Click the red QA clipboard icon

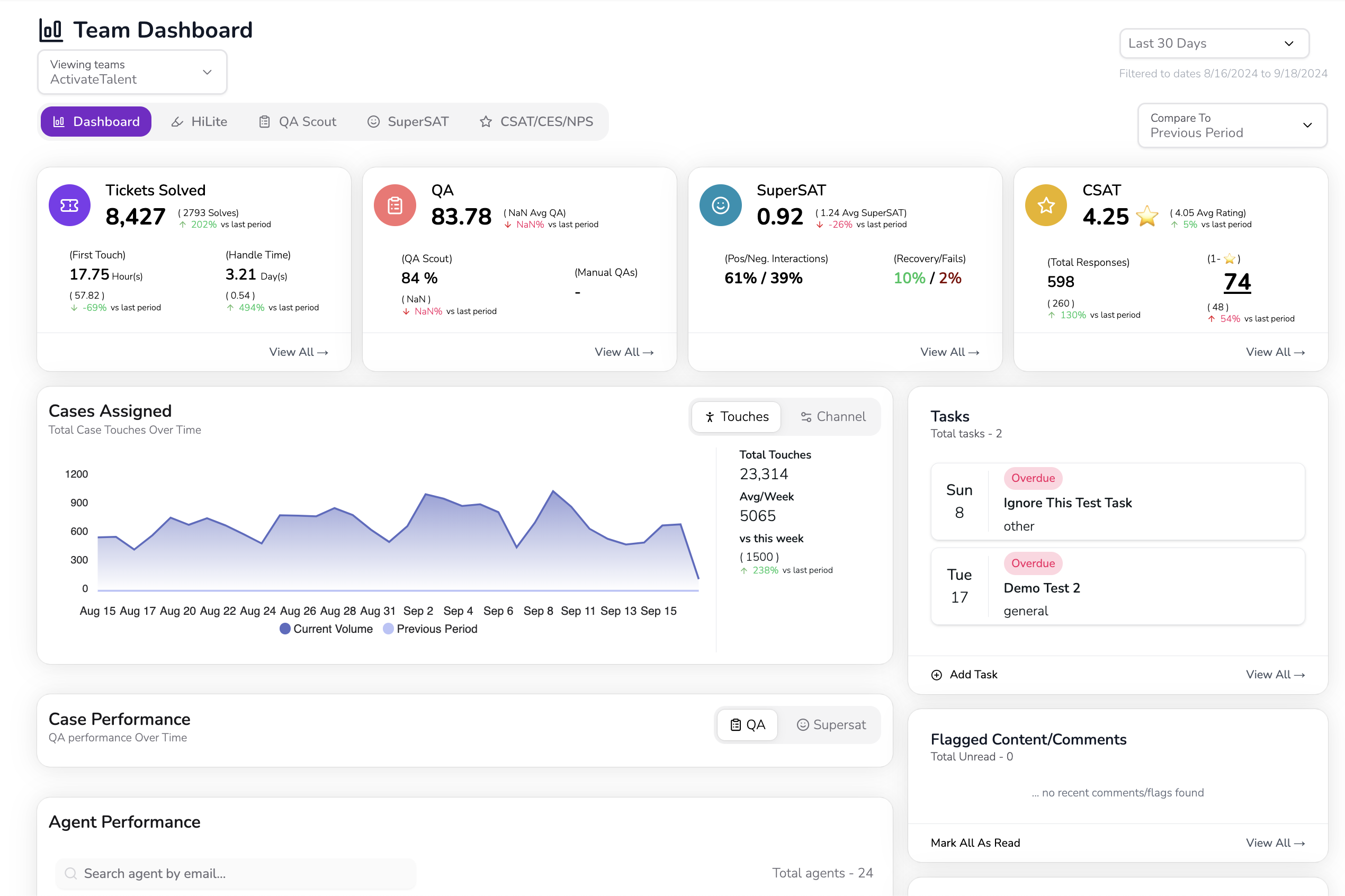click(394, 205)
